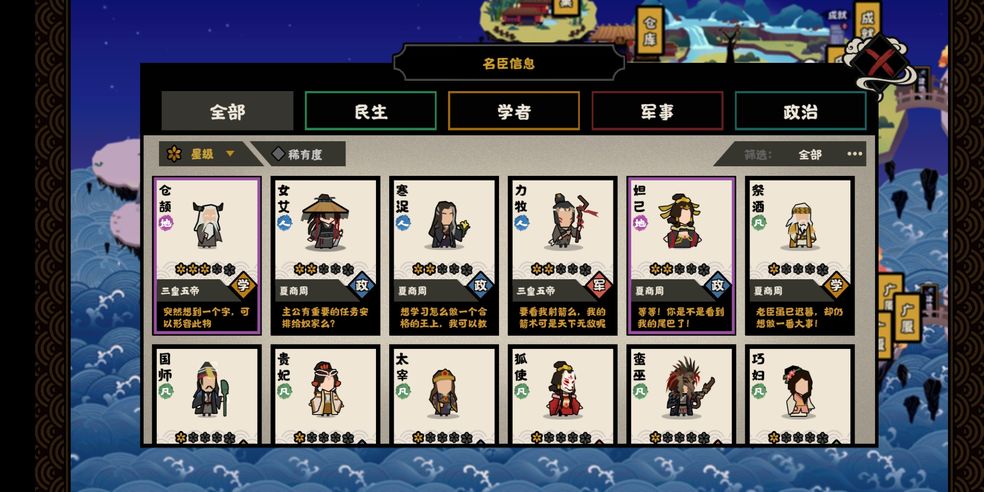Click the 人 rarity icon on 女艾's card
This screenshot has height=492, width=984.
(284, 223)
